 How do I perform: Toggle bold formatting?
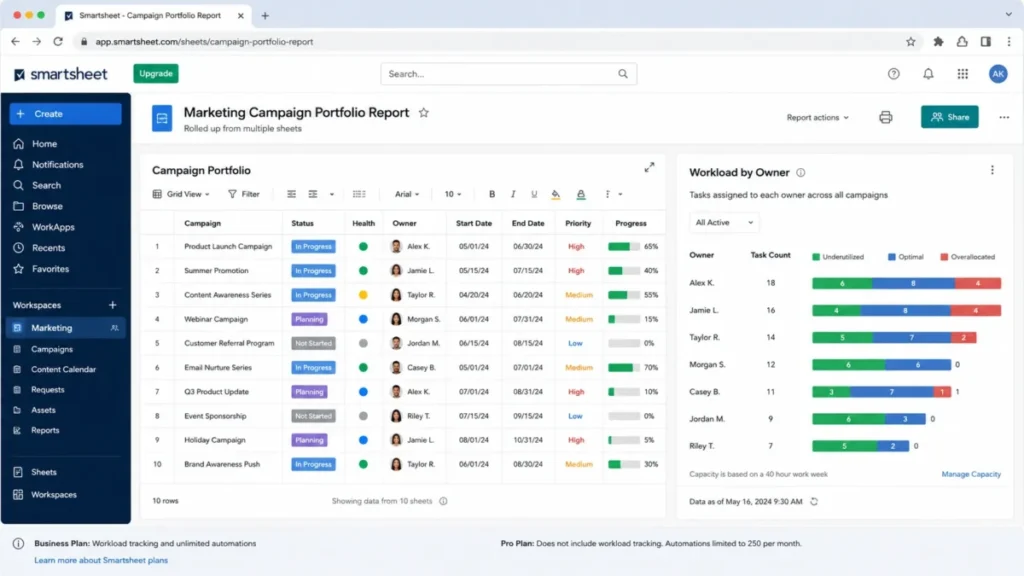[x=492, y=194]
